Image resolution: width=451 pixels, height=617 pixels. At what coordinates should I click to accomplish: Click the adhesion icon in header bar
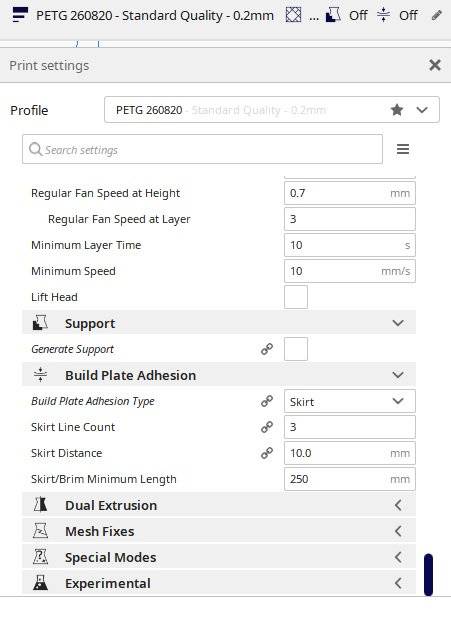point(383,15)
